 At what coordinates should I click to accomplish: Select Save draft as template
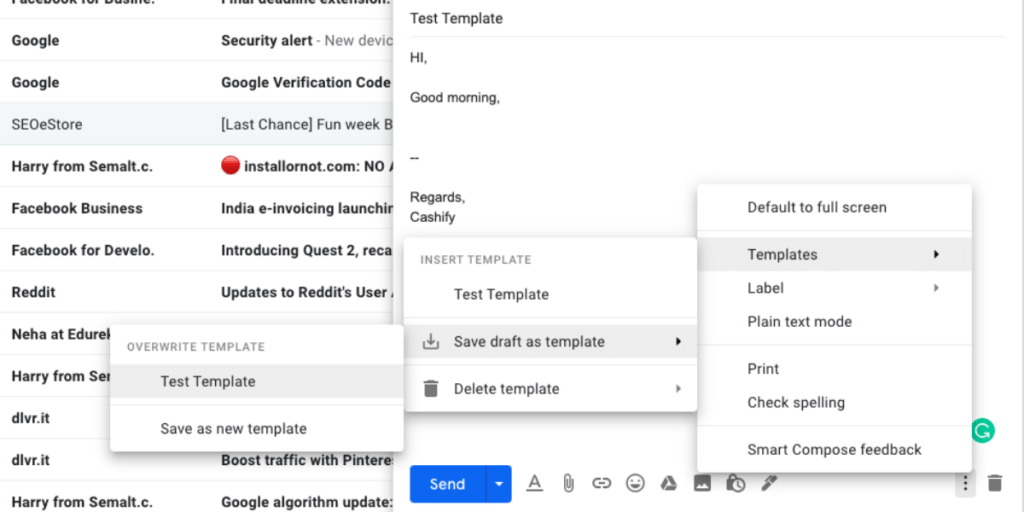(x=550, y=342)
